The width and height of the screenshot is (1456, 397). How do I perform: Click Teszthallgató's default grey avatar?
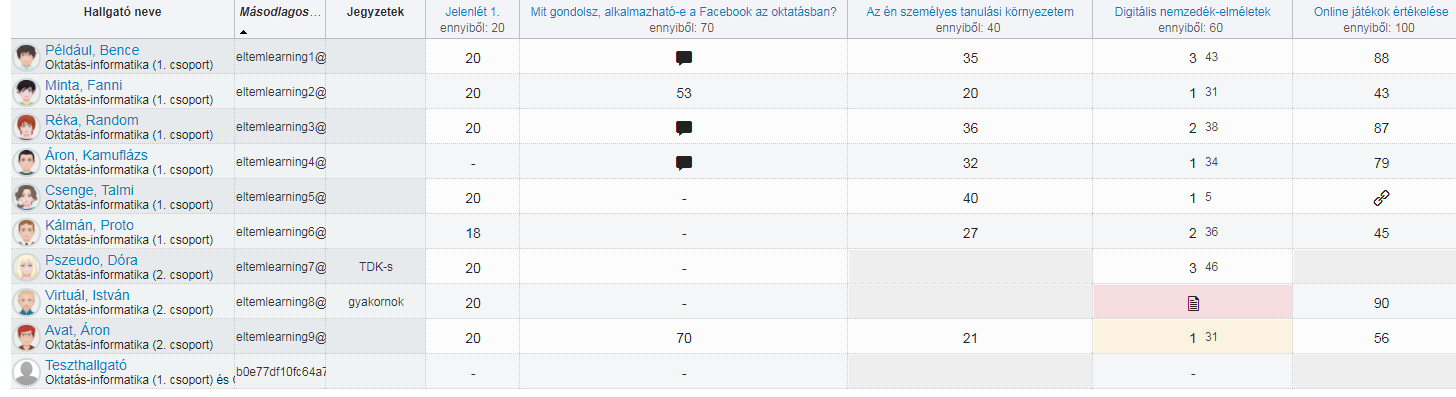(27, 372)
